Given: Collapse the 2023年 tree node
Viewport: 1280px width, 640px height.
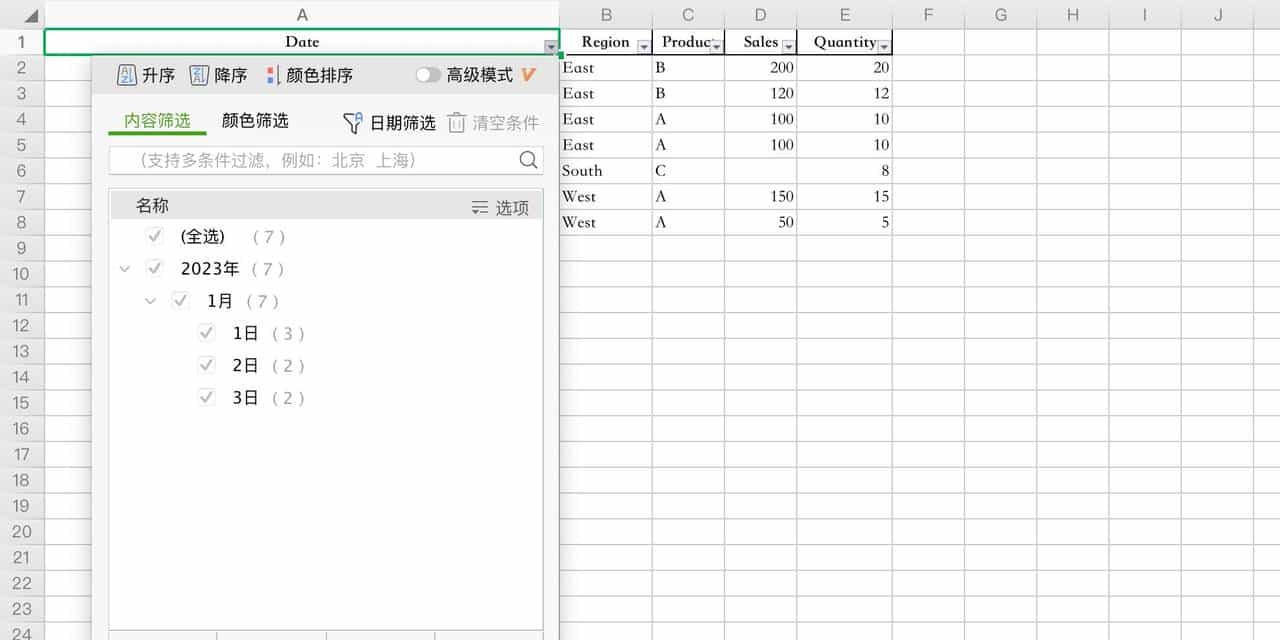Looking at the screenshot, I should (x=124, y=269).
